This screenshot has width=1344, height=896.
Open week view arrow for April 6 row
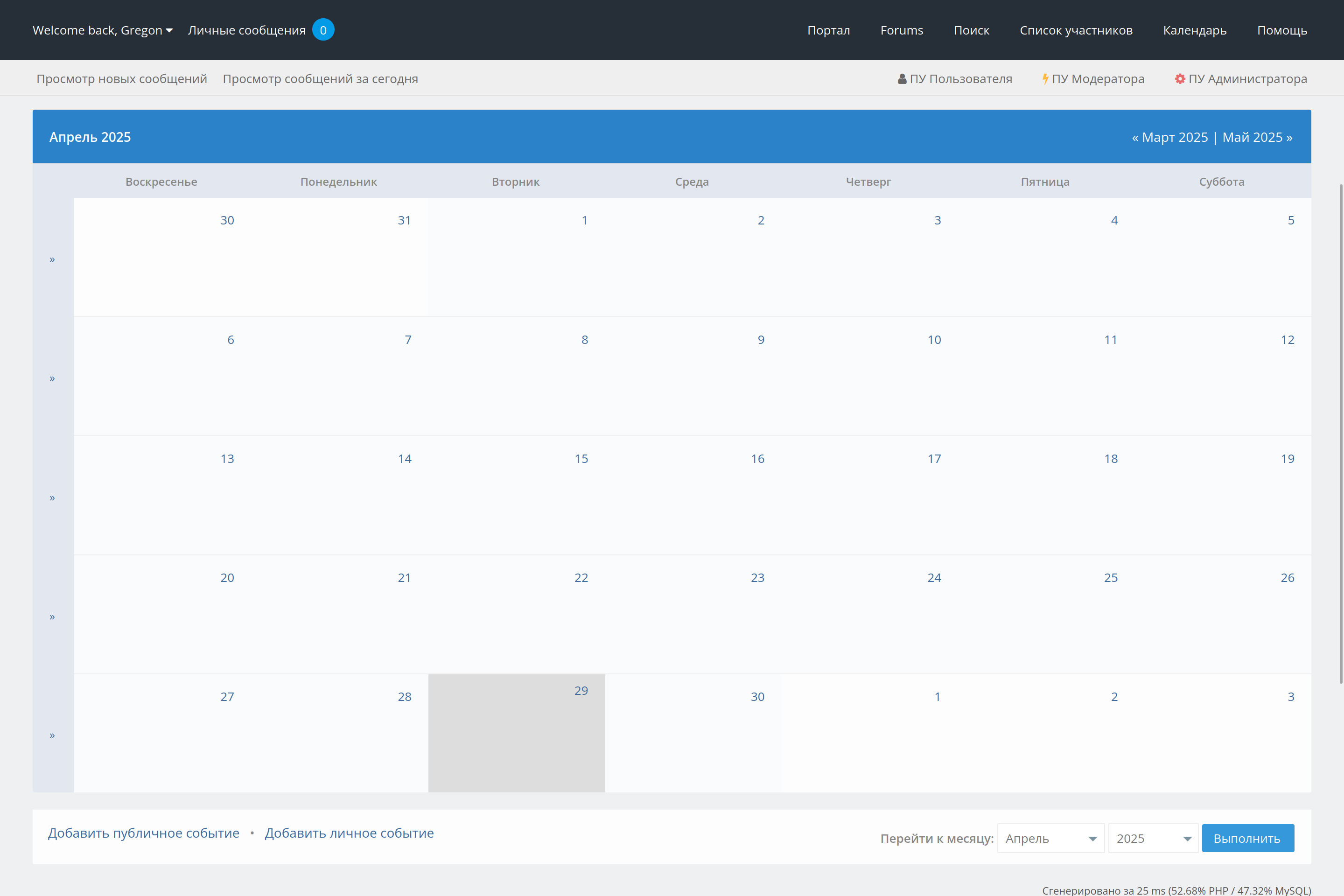[52, 378]
